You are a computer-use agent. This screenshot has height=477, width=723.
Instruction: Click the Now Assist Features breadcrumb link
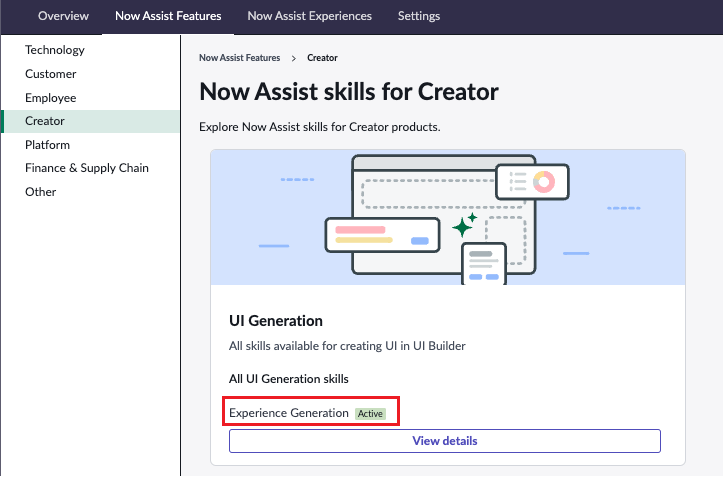[239, 58]
